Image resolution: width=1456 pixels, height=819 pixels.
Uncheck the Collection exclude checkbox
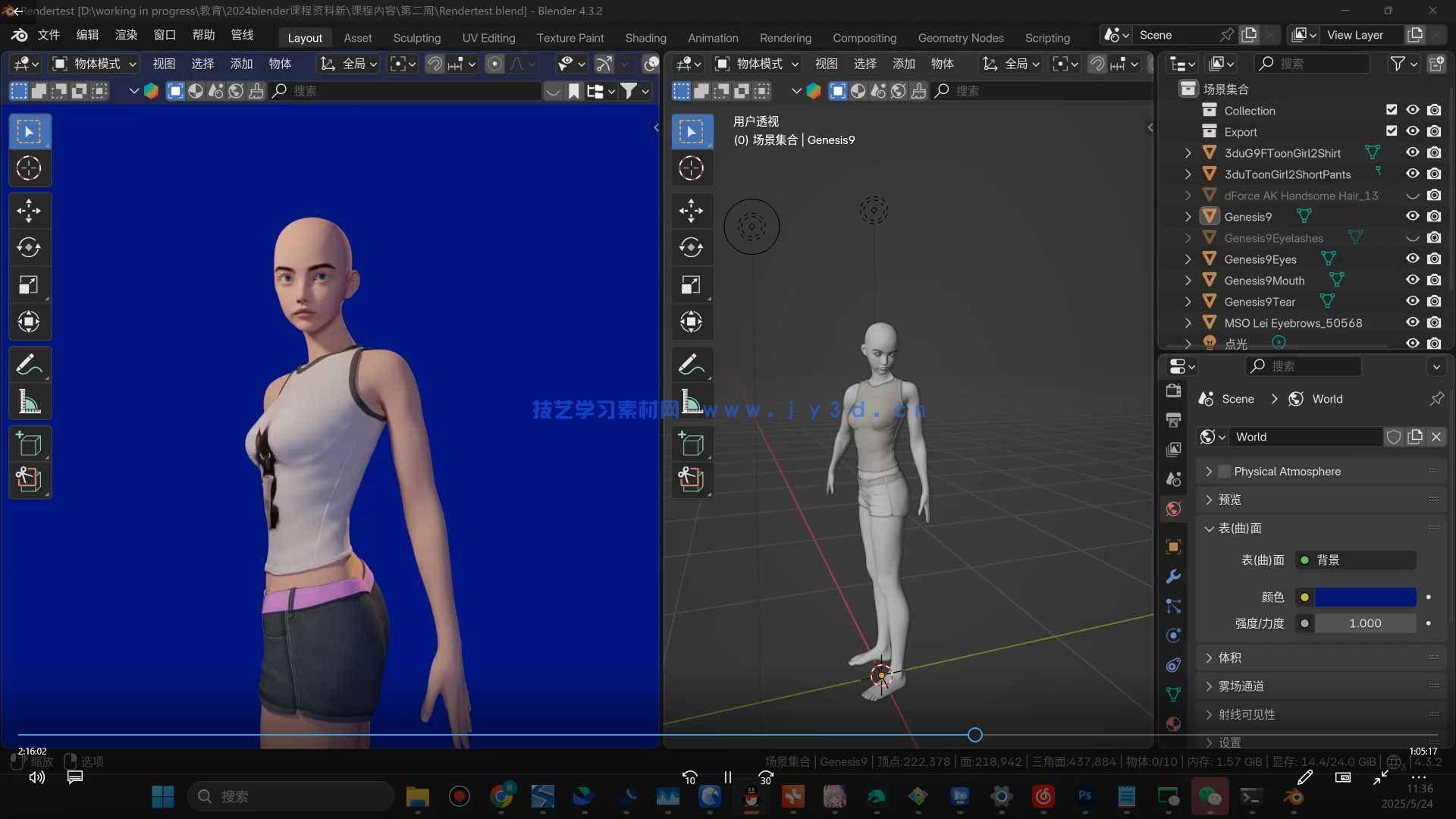pos(1392,110)
